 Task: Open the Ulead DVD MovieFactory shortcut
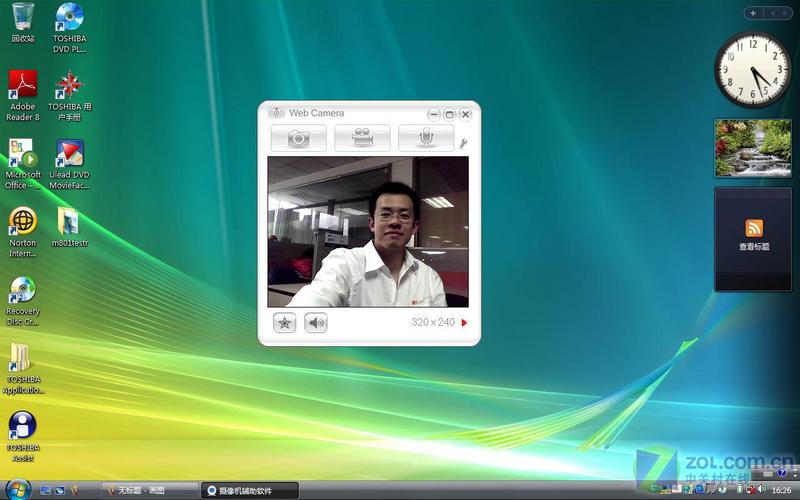tap(69, 164)
